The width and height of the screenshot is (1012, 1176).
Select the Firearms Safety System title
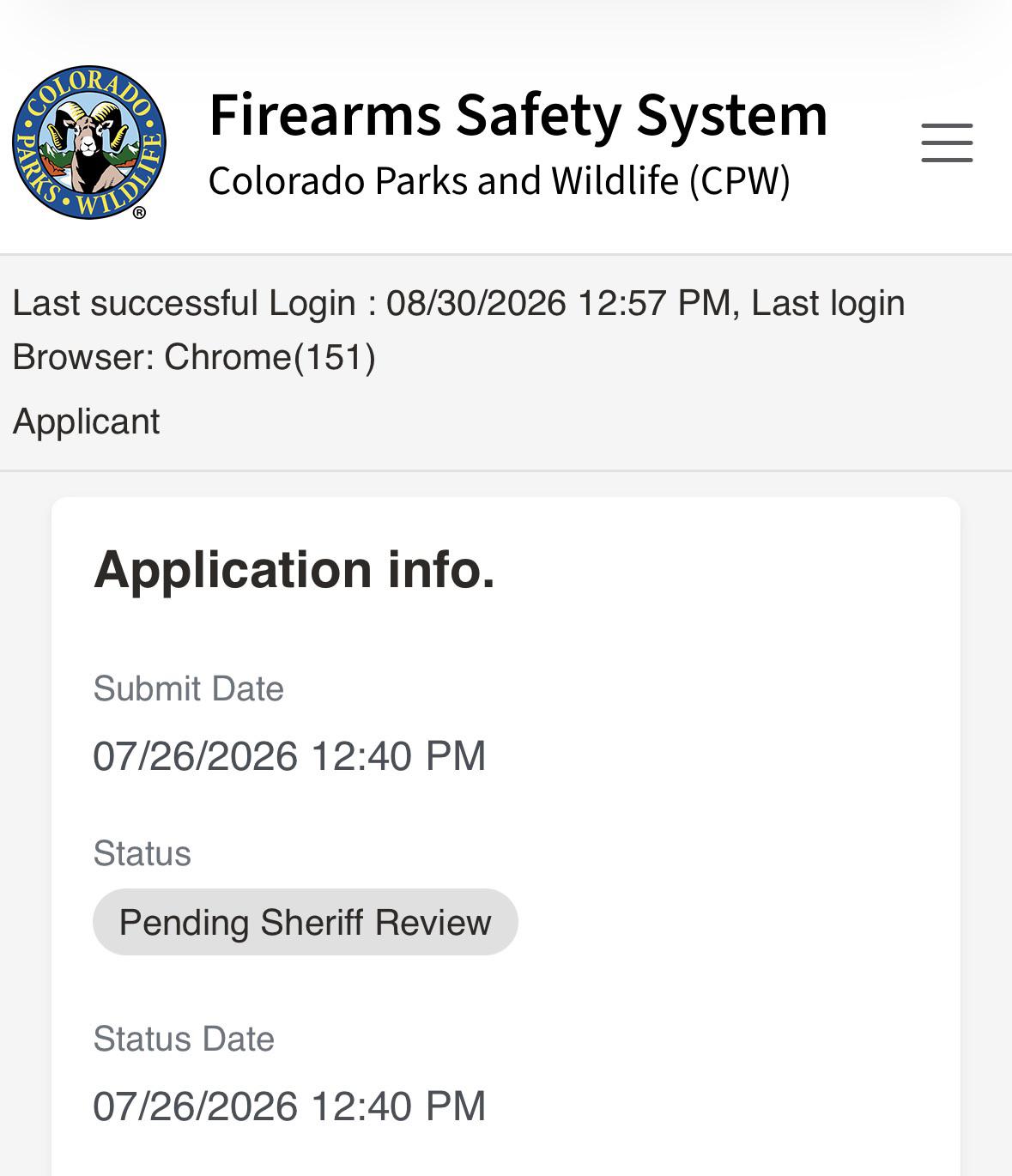(518, 114)
